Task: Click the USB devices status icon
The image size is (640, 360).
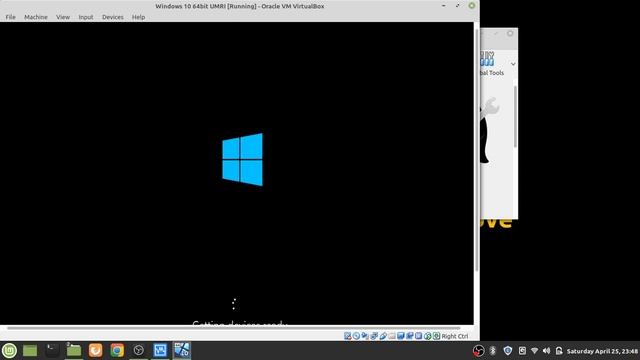Action: 383,336
